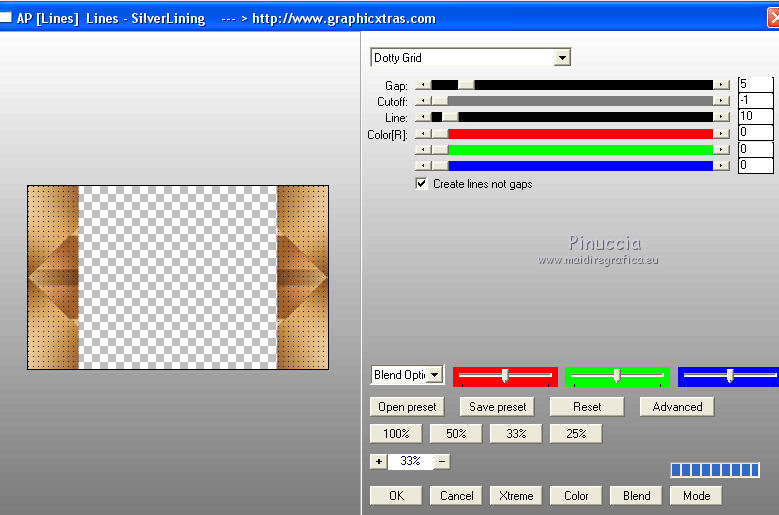This screenshot has width=779, height=515.
Task: Click the blue color slider track
Action: [572, 165]
